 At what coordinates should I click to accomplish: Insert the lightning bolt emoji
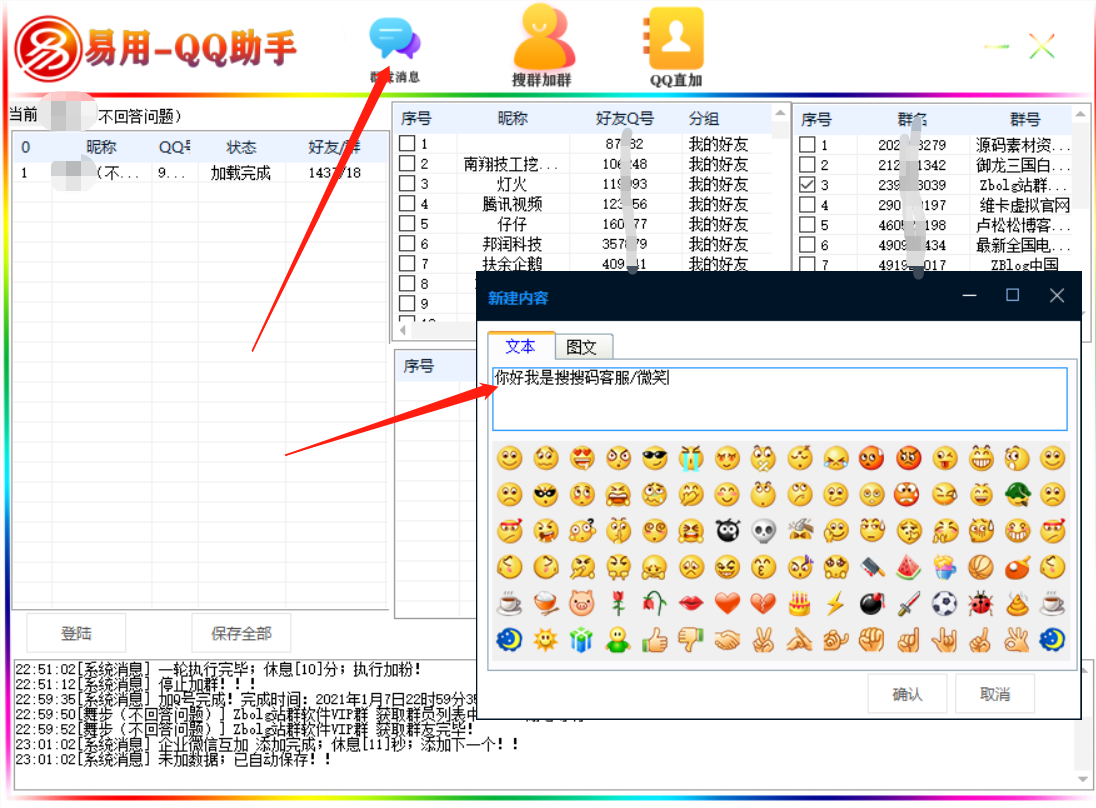point(836,603)
